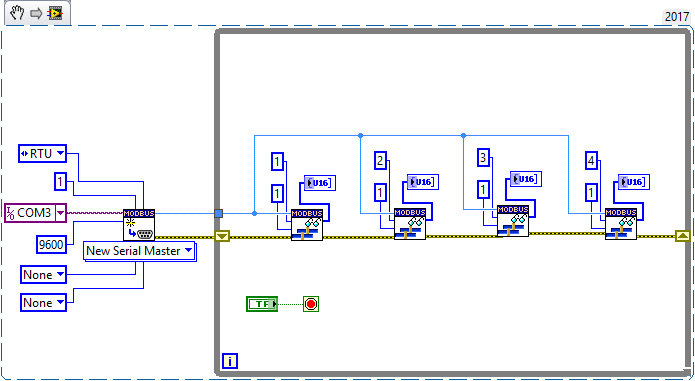The image size is (695, 381).
Task: Click the starting address constant 3
Action: 484,158
